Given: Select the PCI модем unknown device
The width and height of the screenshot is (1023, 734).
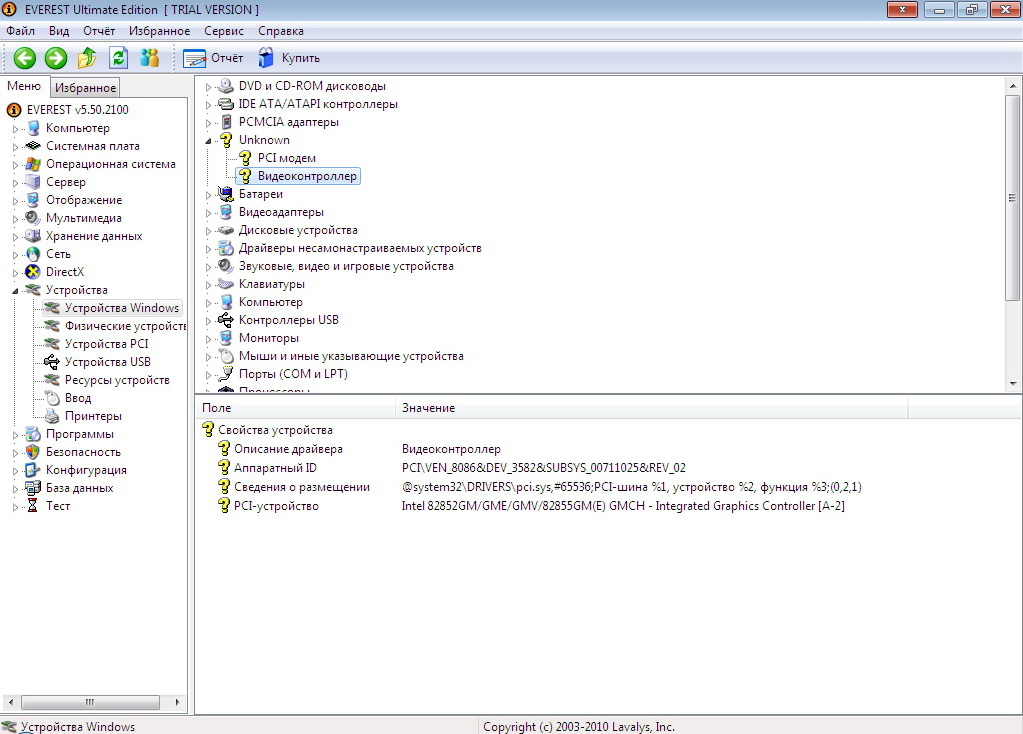Looking at the screenshot, I should [x=286, y=158].
